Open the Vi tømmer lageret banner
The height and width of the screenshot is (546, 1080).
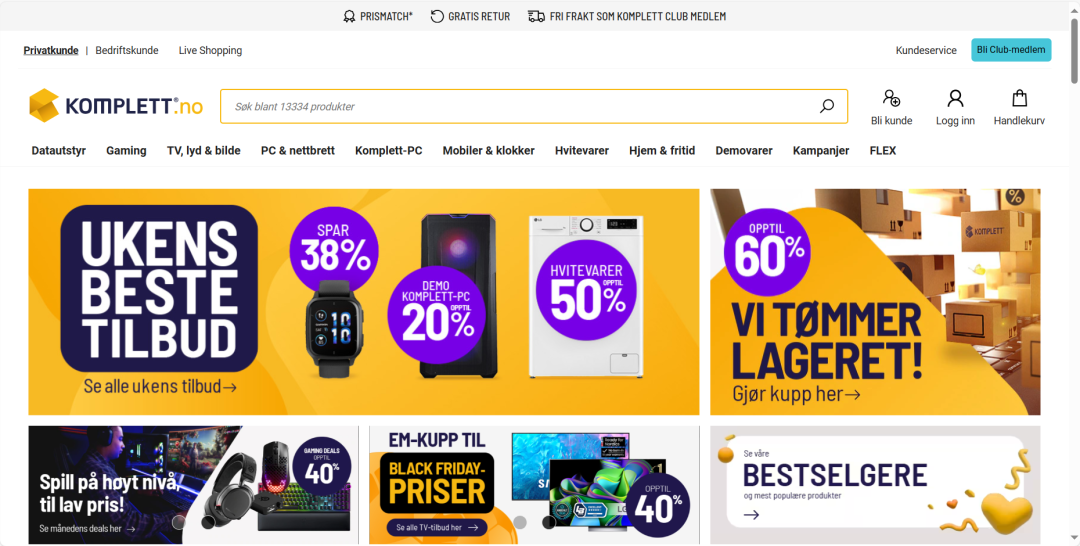coord(875,302)
